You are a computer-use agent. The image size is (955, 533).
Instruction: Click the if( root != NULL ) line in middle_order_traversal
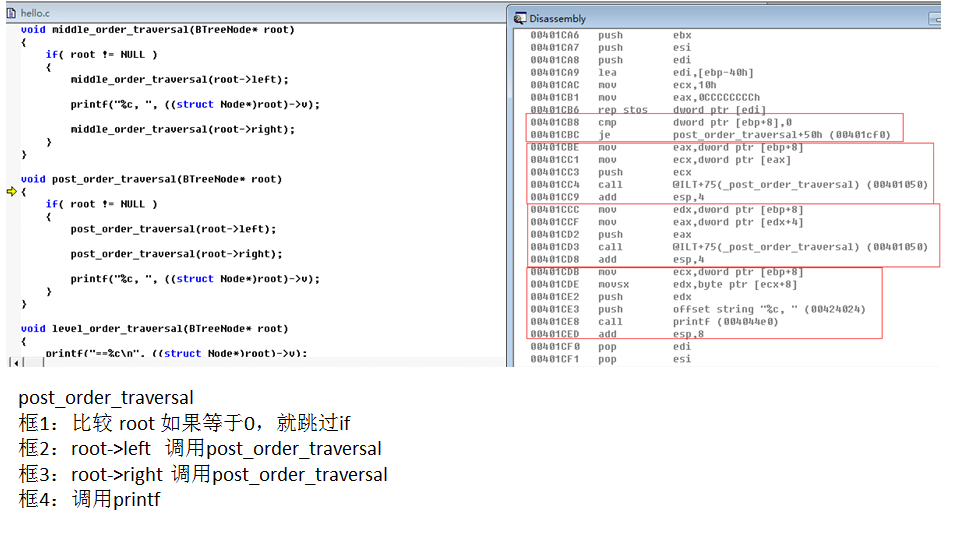point(102,55)
